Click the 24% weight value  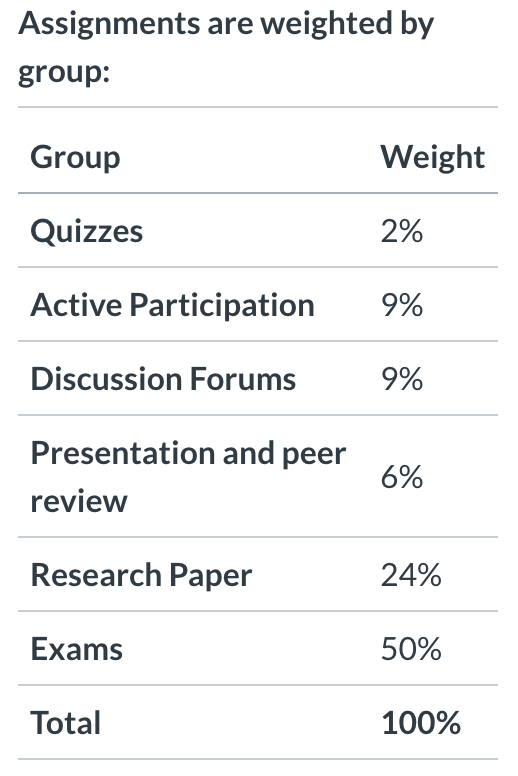[411, 575]
